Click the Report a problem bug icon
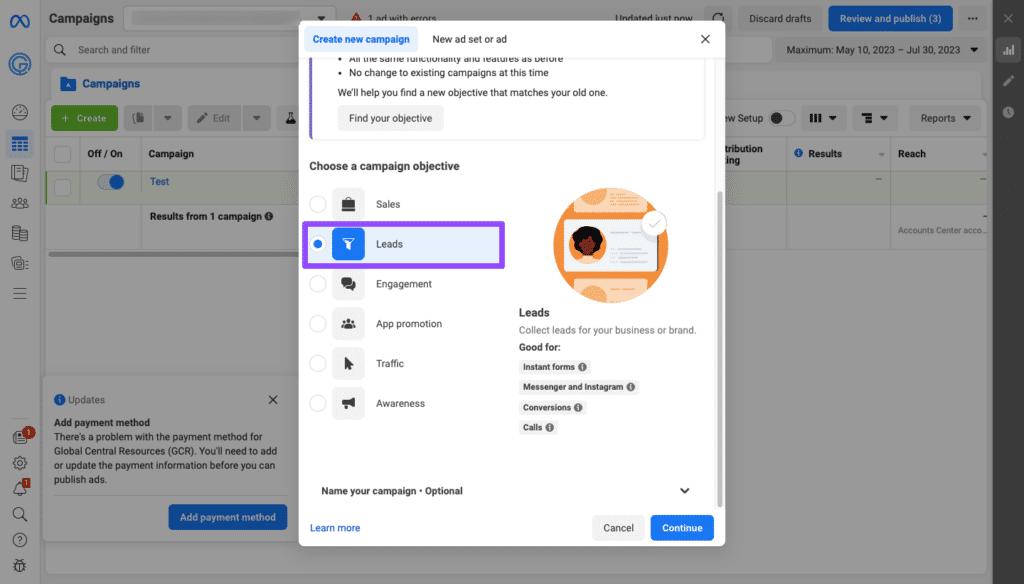The height and width of the screenshot is (584, 1024). click(20, 566)
